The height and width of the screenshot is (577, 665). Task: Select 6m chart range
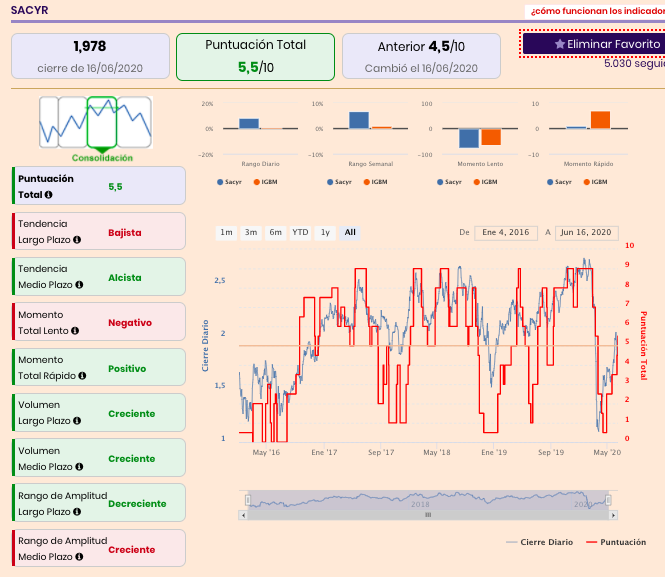point(275,233)
